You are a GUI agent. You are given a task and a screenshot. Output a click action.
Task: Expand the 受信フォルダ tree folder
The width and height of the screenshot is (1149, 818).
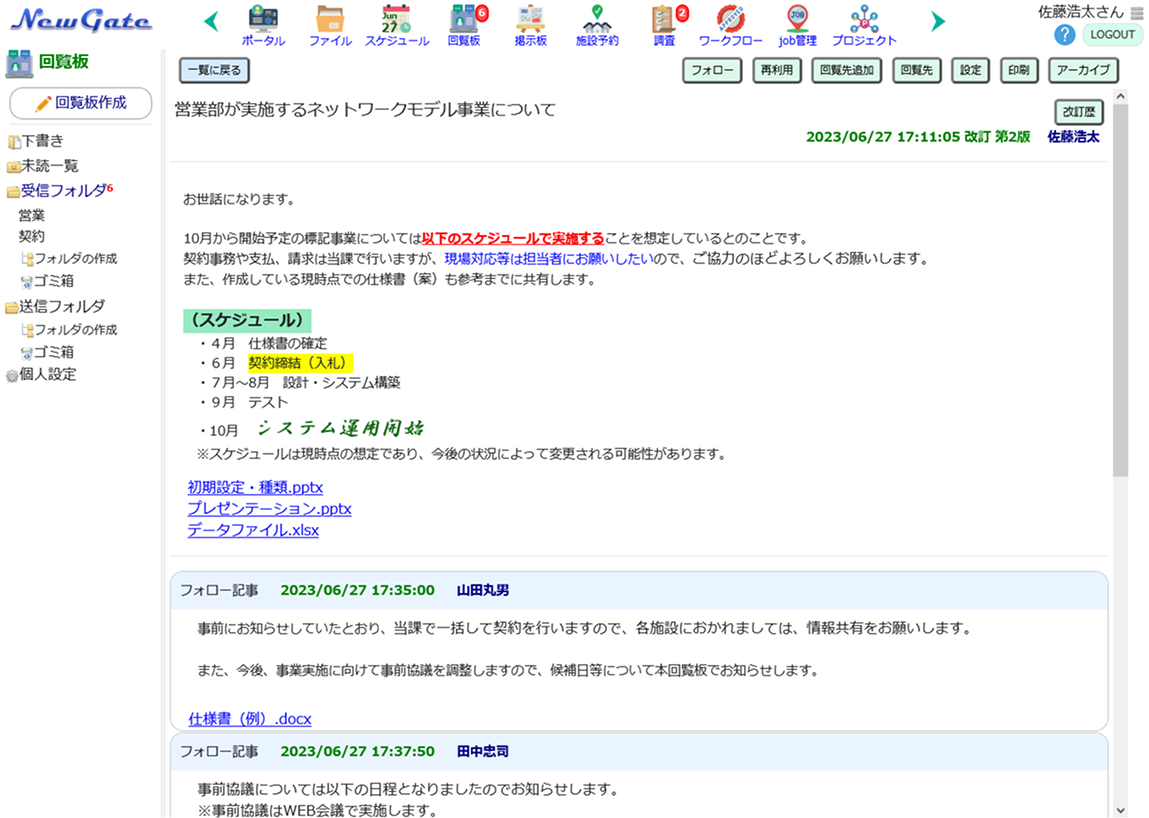tap(13, 192)
